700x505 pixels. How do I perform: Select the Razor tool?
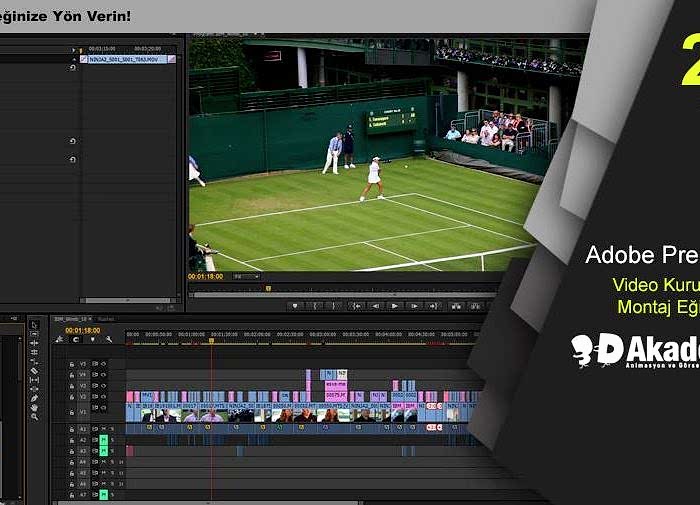click(x=34, y=371)
